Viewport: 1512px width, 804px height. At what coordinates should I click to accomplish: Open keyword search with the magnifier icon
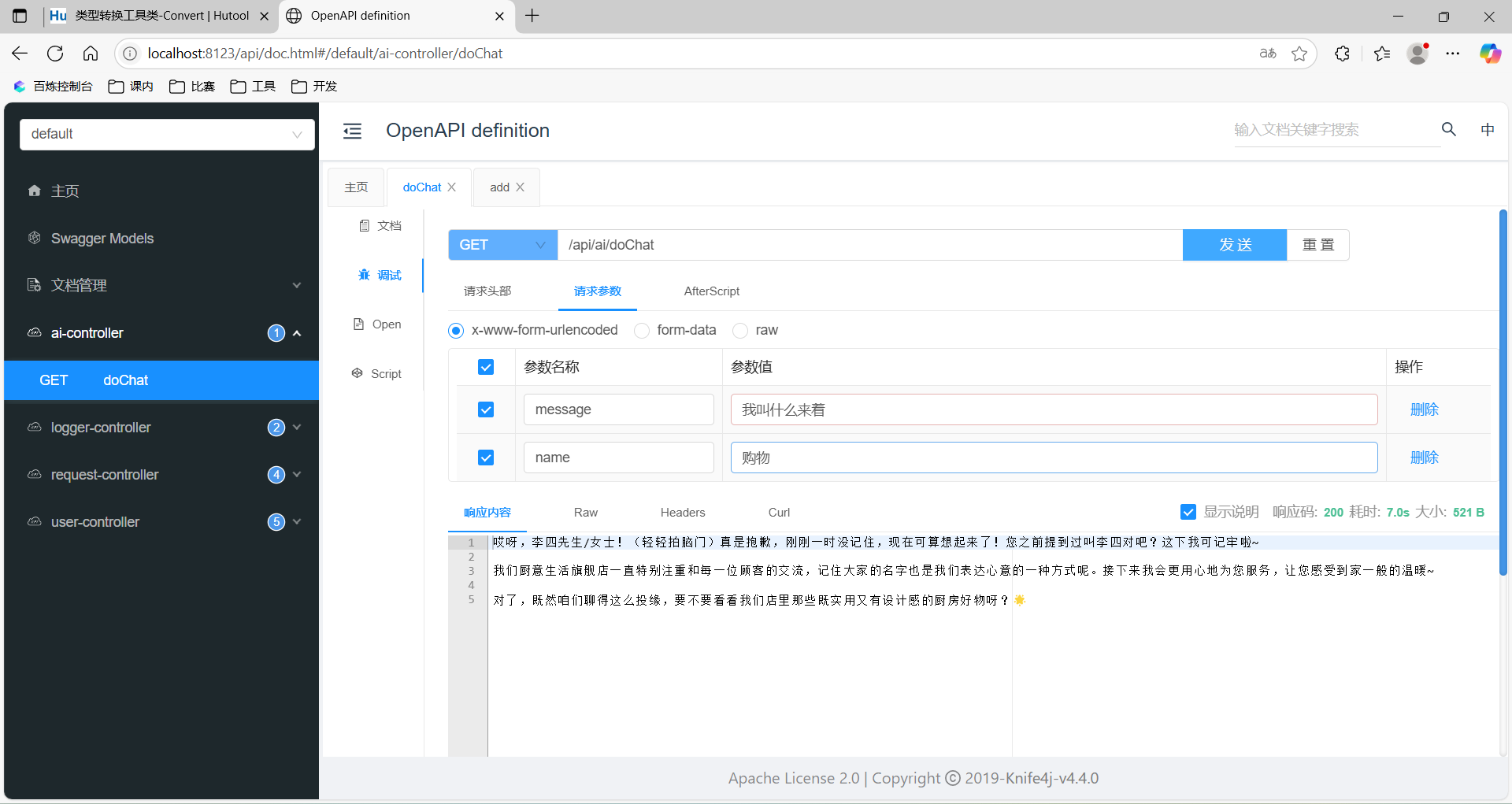tap(1449, 129)
